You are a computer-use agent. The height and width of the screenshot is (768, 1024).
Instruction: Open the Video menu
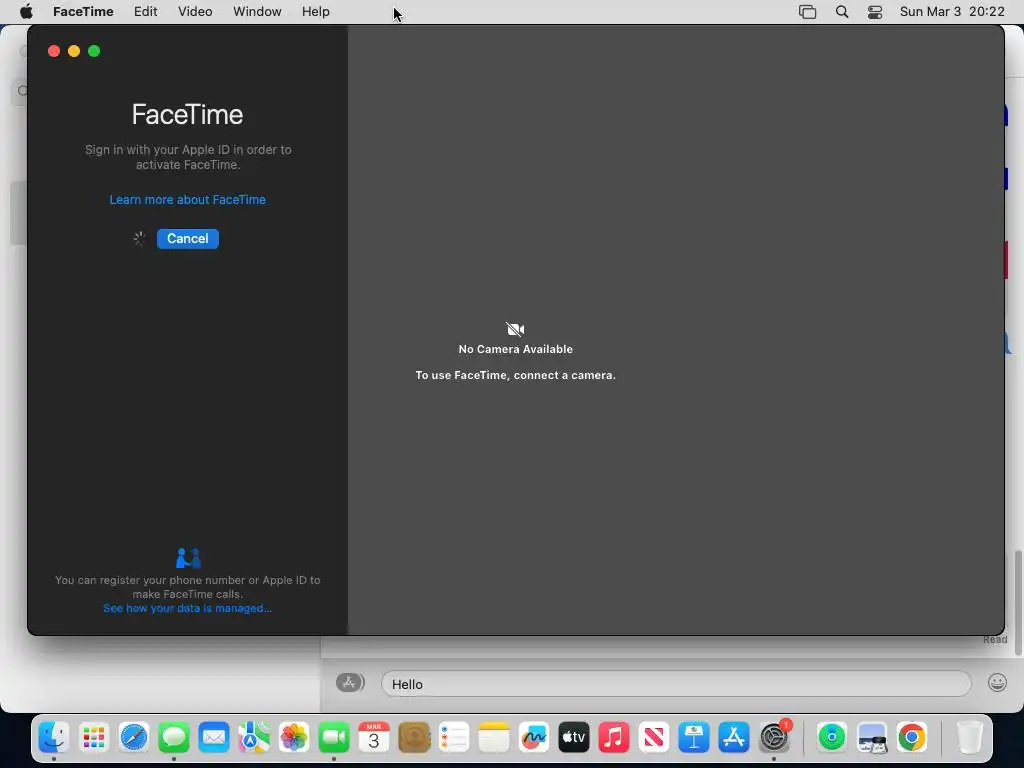tap(195, 12)
